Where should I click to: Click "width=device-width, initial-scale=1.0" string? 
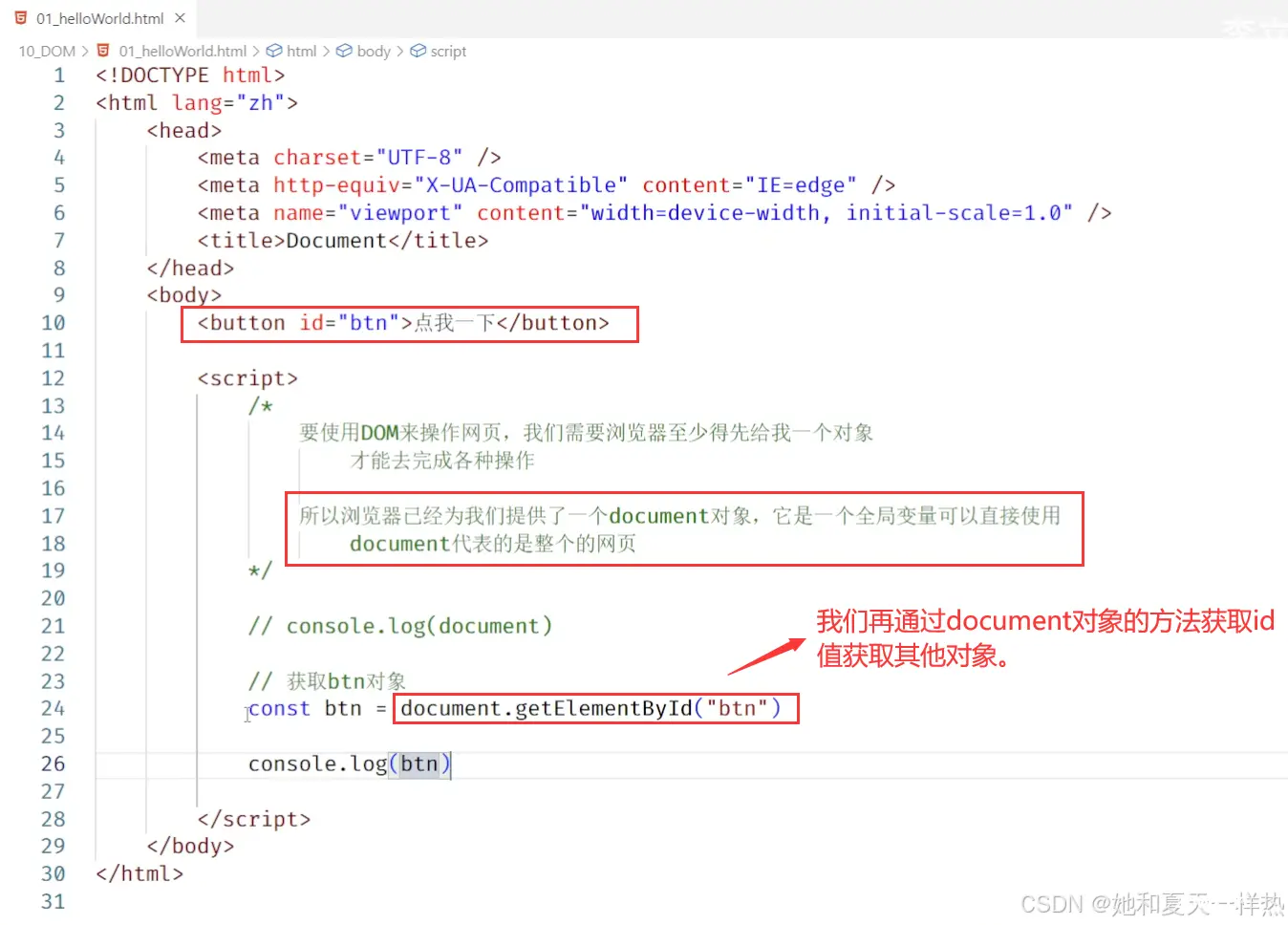(826, 213)
